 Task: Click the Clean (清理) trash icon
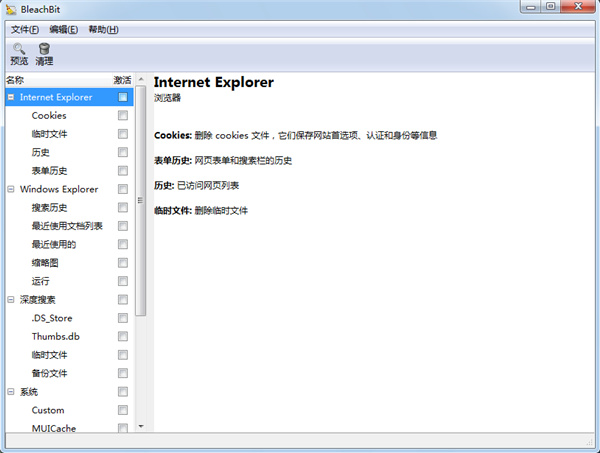point(44,49)
